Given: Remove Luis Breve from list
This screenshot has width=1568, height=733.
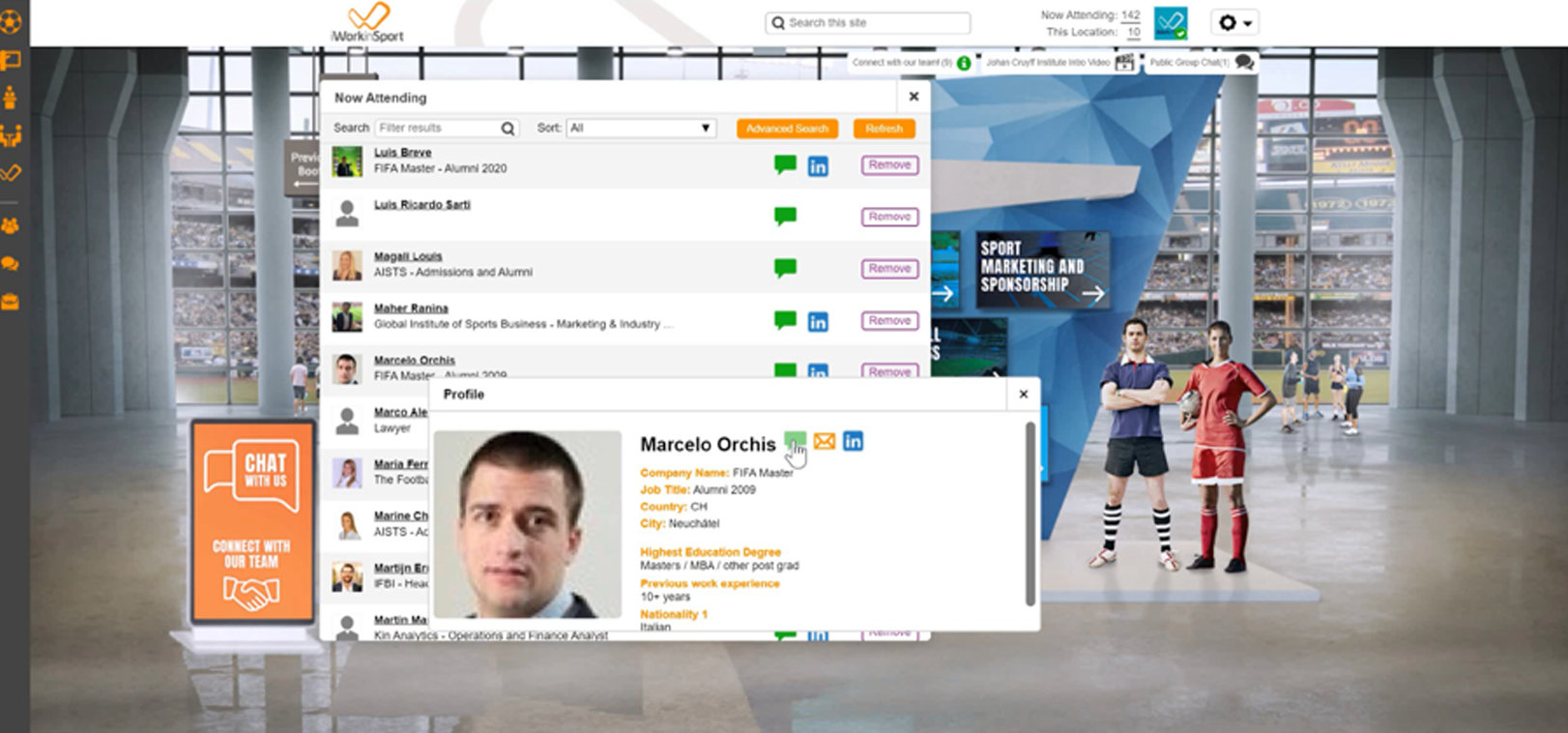Looking at the screenshot, I should (889, 165).
